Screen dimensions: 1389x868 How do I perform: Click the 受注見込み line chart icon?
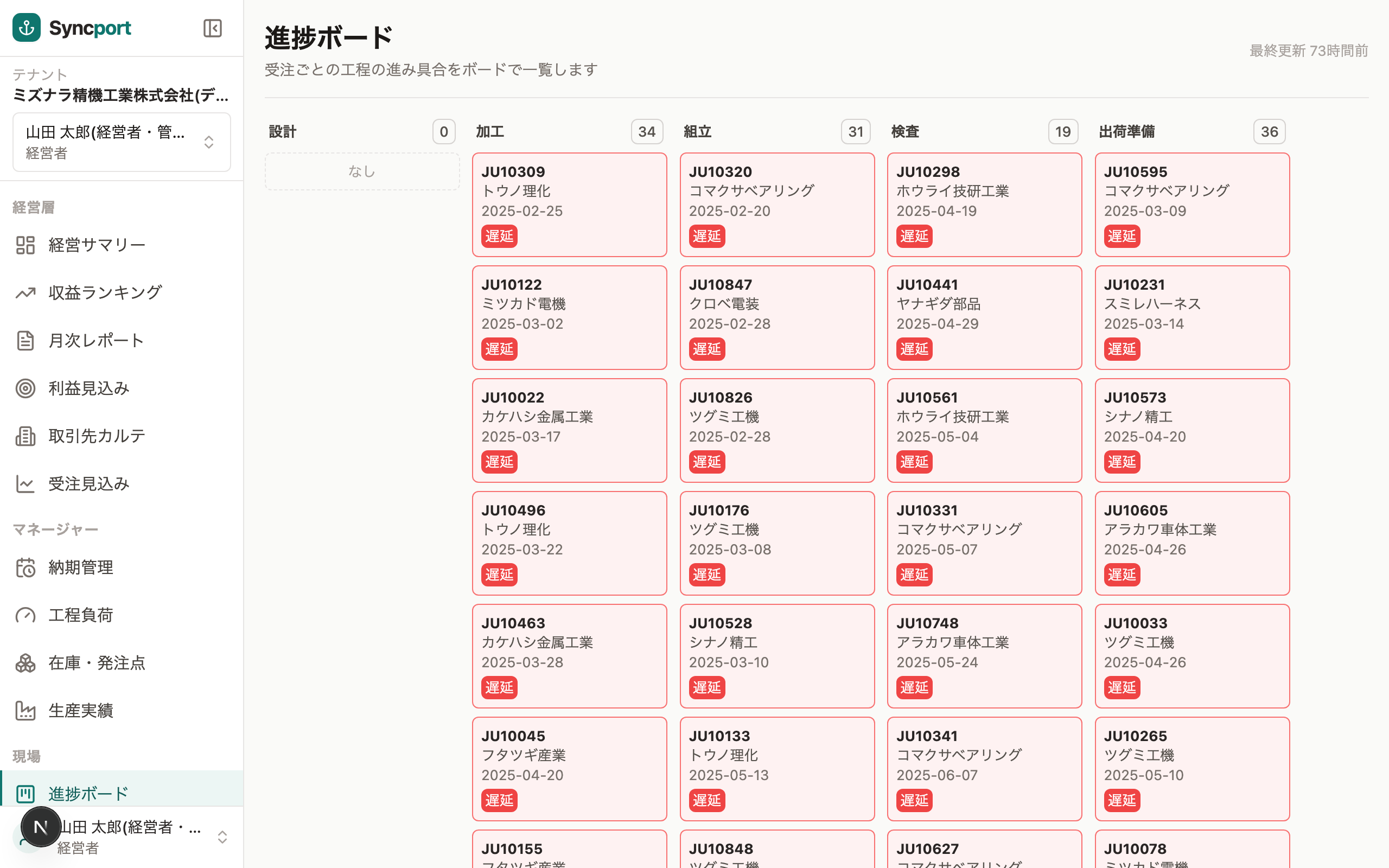[26, 484]
